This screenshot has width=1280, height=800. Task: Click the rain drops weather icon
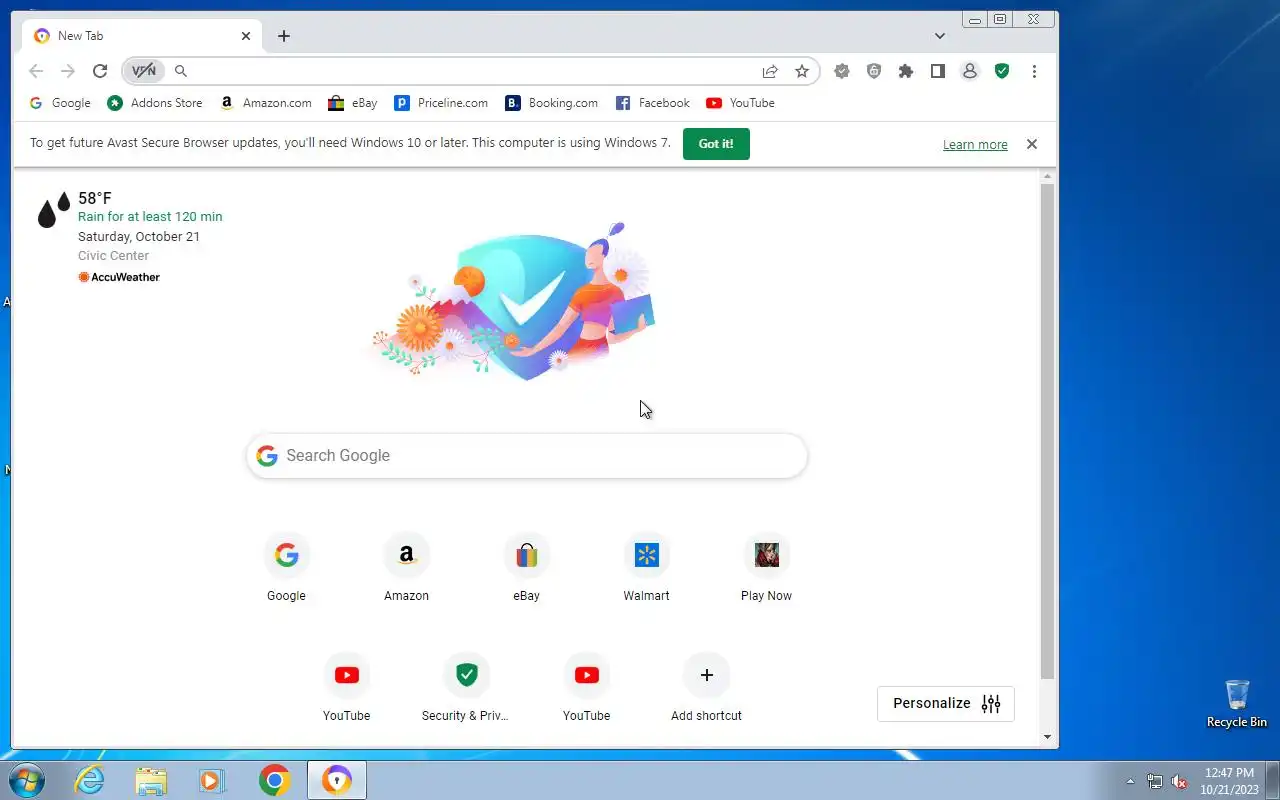click(53, 210)
